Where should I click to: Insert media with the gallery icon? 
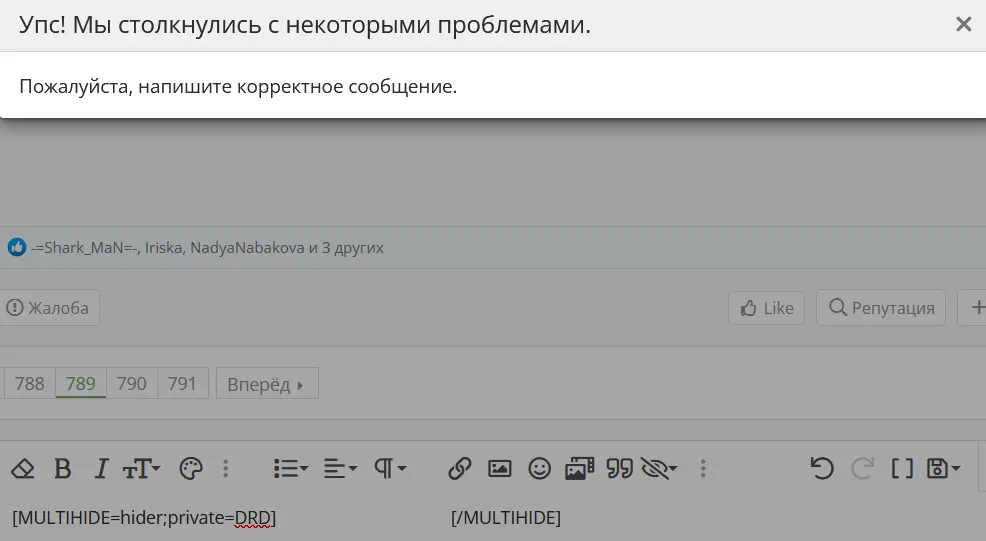[x=579, y=469]
